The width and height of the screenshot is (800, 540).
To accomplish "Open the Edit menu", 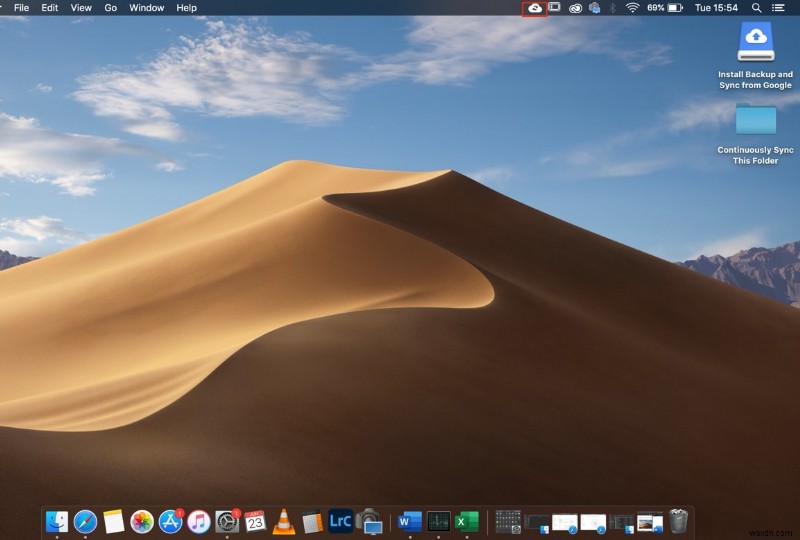I will click(x=49, y=8).
